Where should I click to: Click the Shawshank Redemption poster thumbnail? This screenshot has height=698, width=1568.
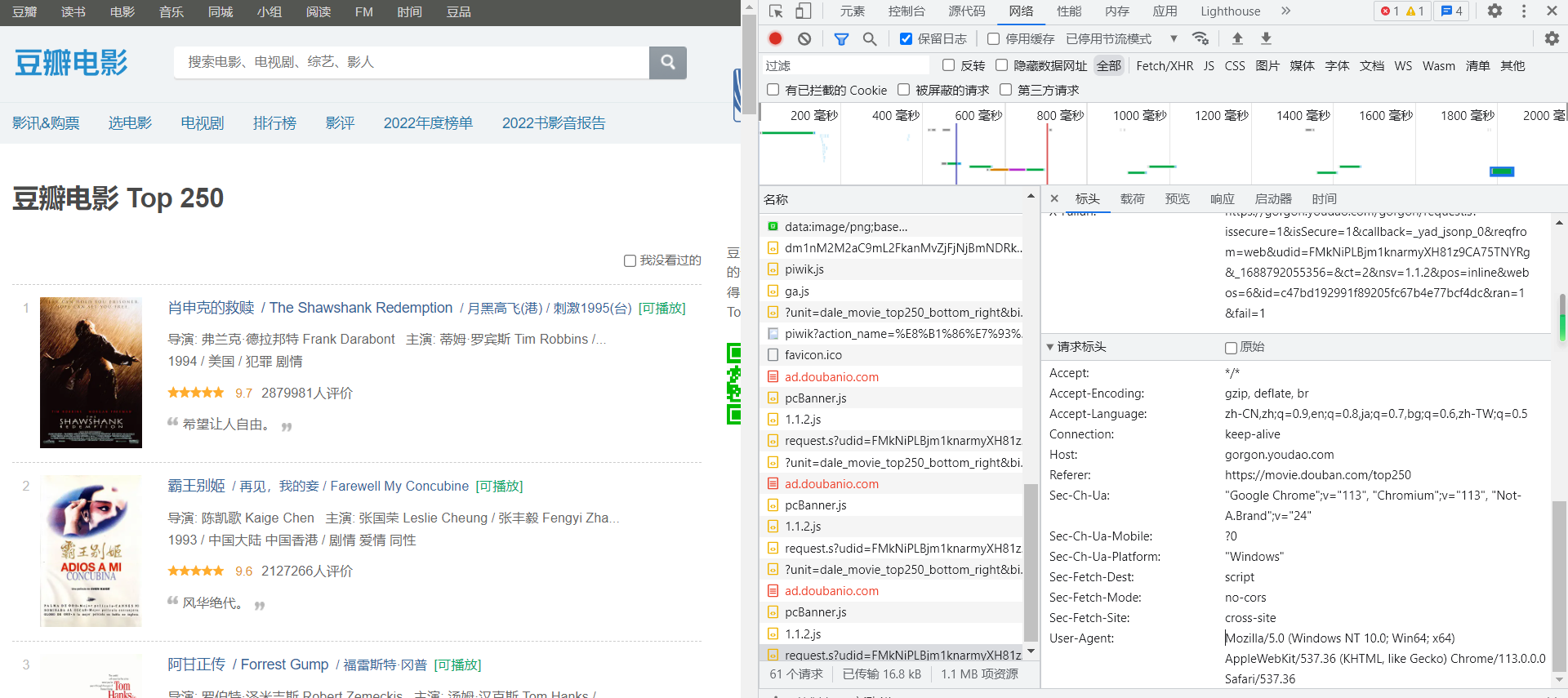point(91,372)
